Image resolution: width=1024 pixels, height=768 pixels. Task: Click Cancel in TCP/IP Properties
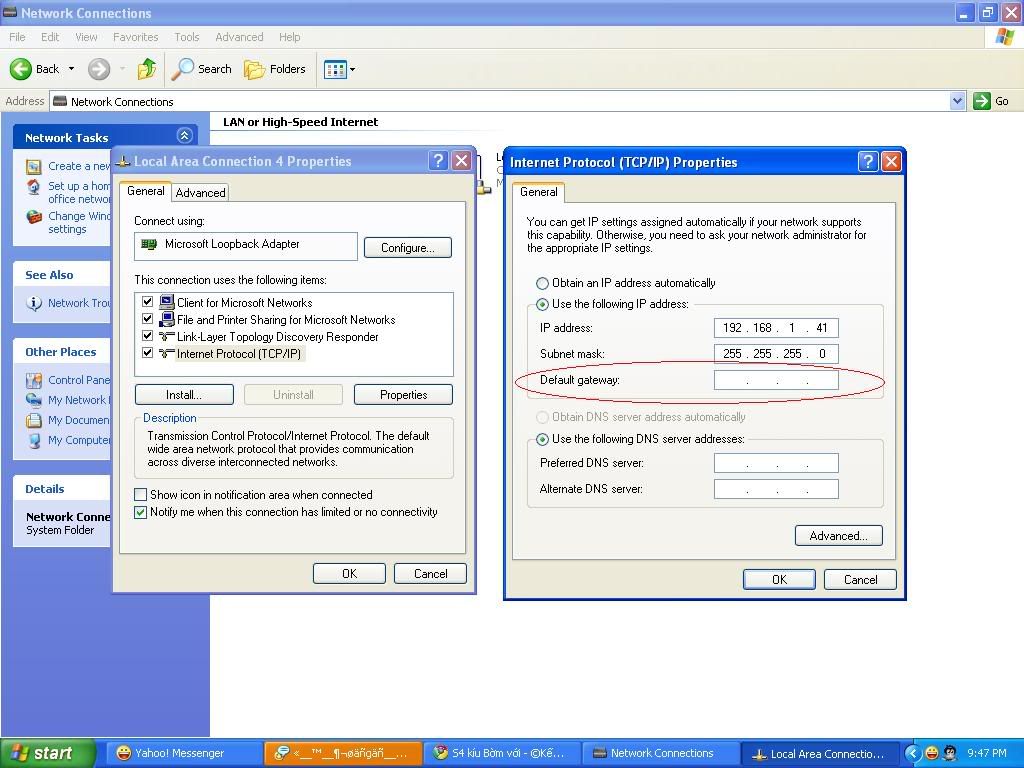coord(860,579)
